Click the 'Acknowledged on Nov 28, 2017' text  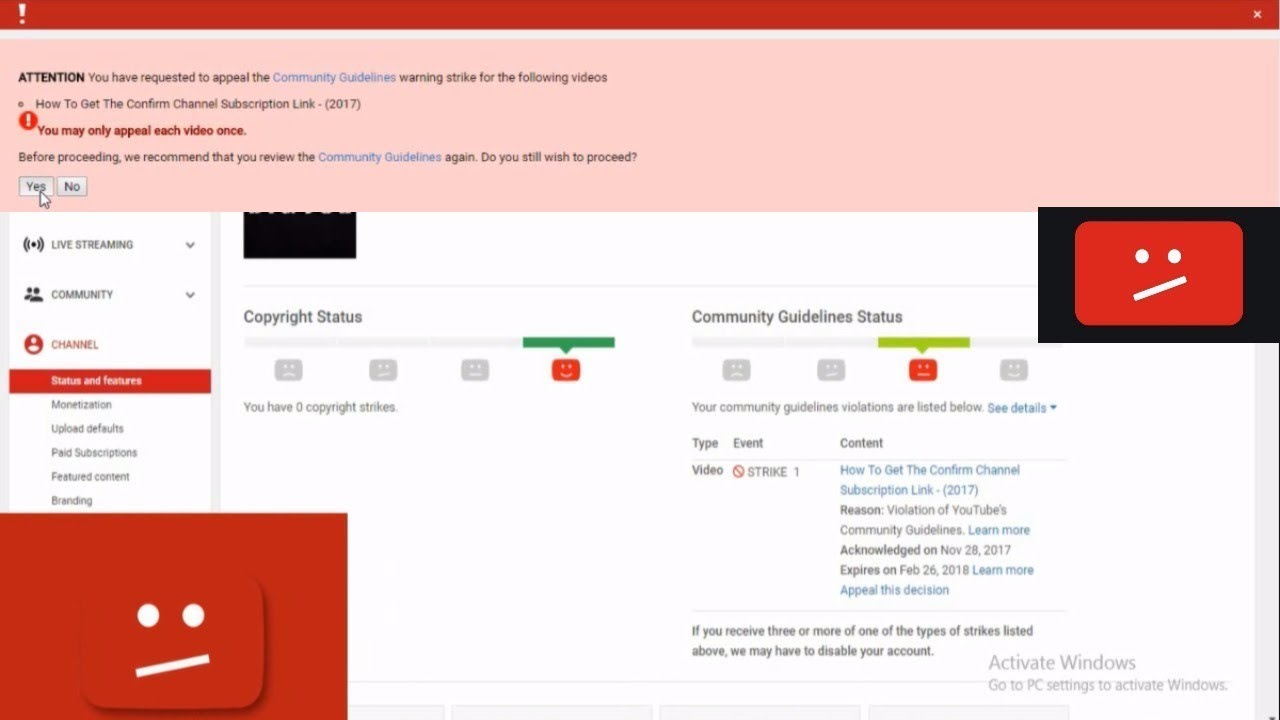coord(925,550)
